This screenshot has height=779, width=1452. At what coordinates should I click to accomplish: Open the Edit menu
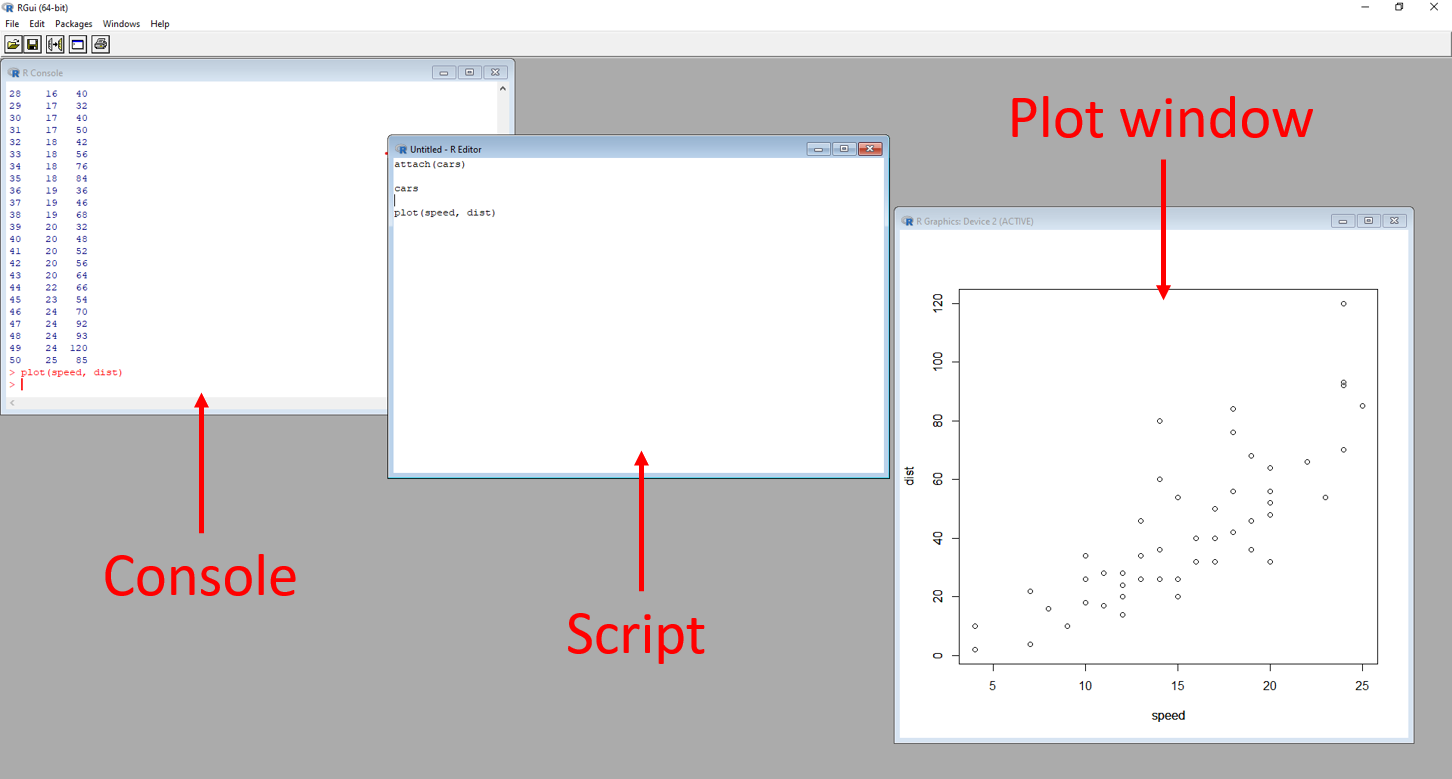37,24
